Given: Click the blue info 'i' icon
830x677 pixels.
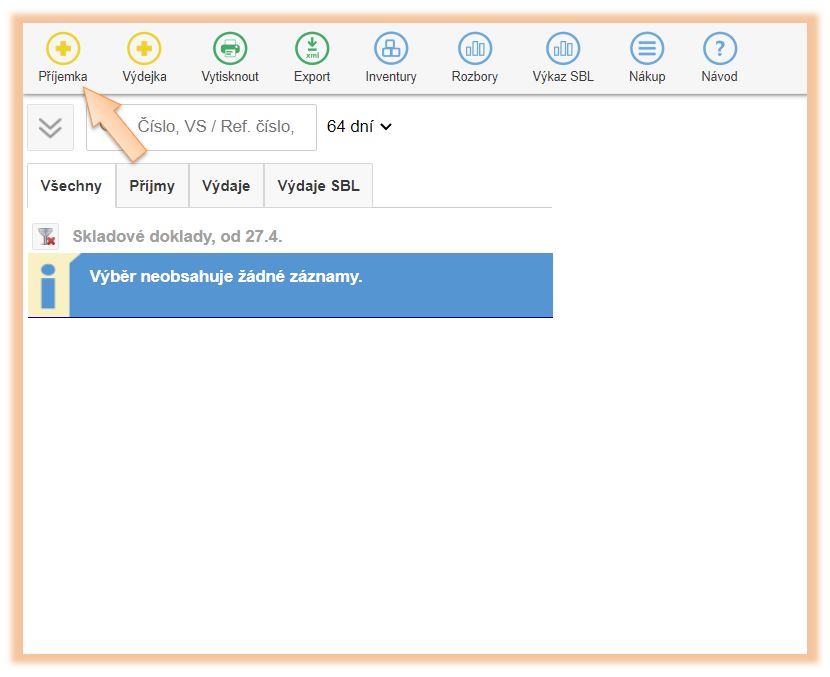Looking at the screenshot, I should coord(48,286).
